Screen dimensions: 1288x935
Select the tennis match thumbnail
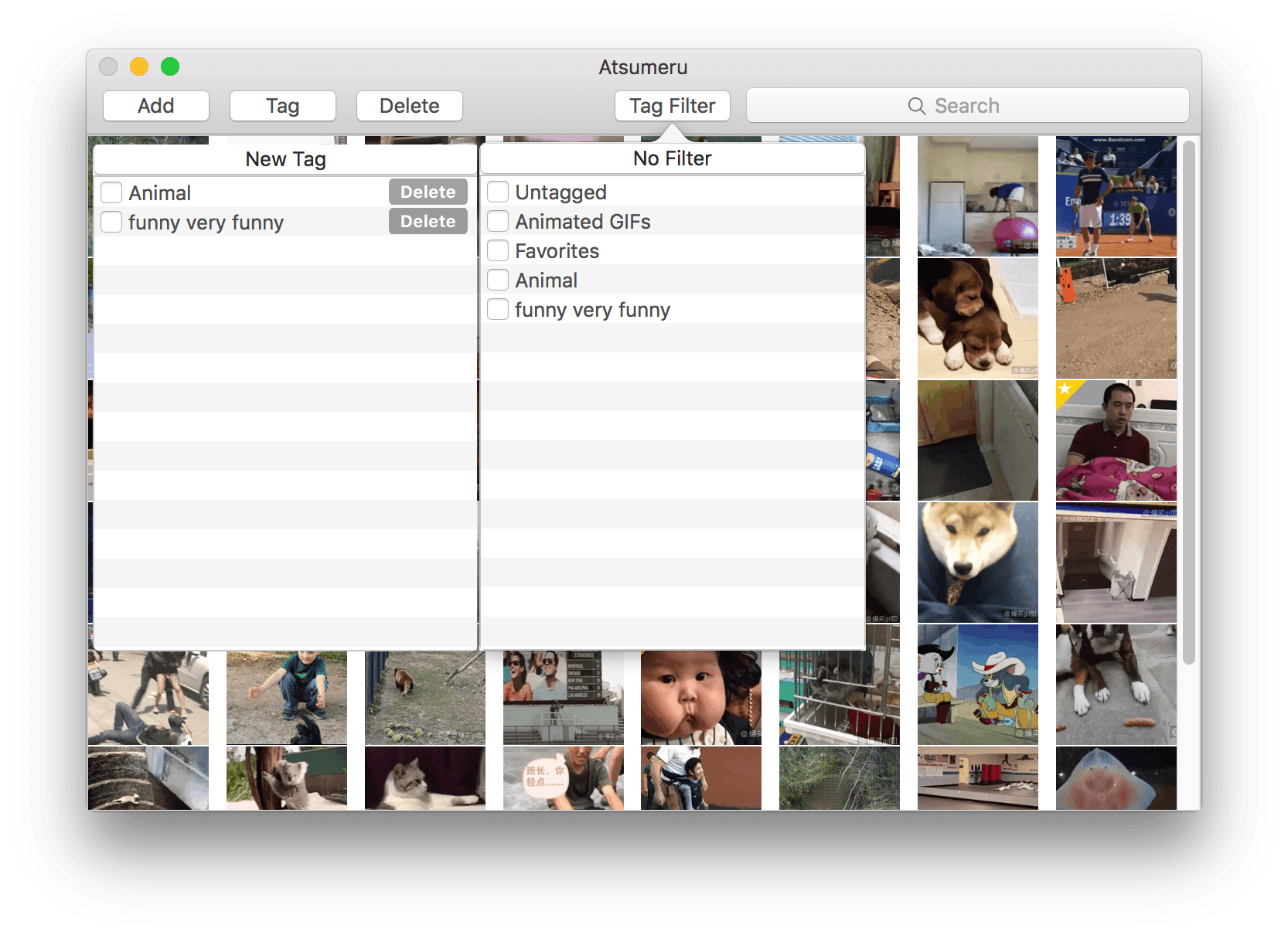point(1116,196)
